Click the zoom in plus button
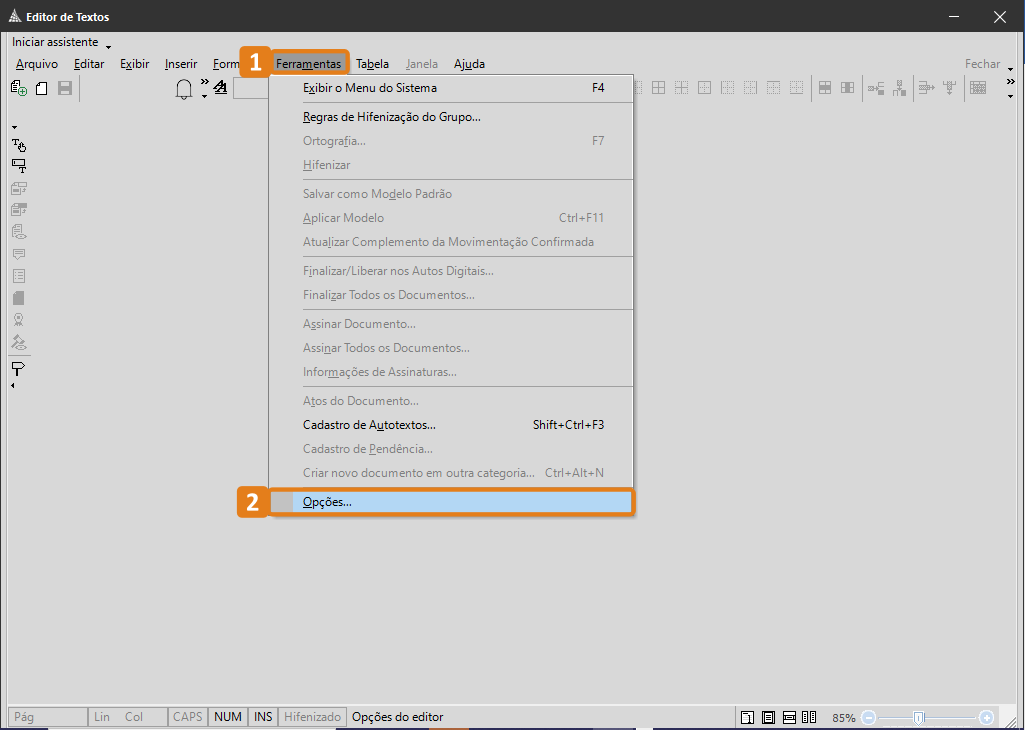The height and width of the screenshot is (730, 1025). click(986, 717)
